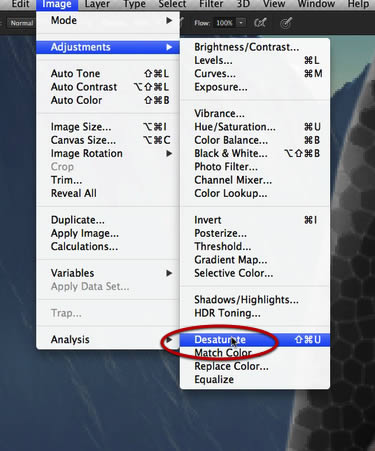Open the 3D menu
The height and width of the screenshot is (451, 375).
coord(243,5)
